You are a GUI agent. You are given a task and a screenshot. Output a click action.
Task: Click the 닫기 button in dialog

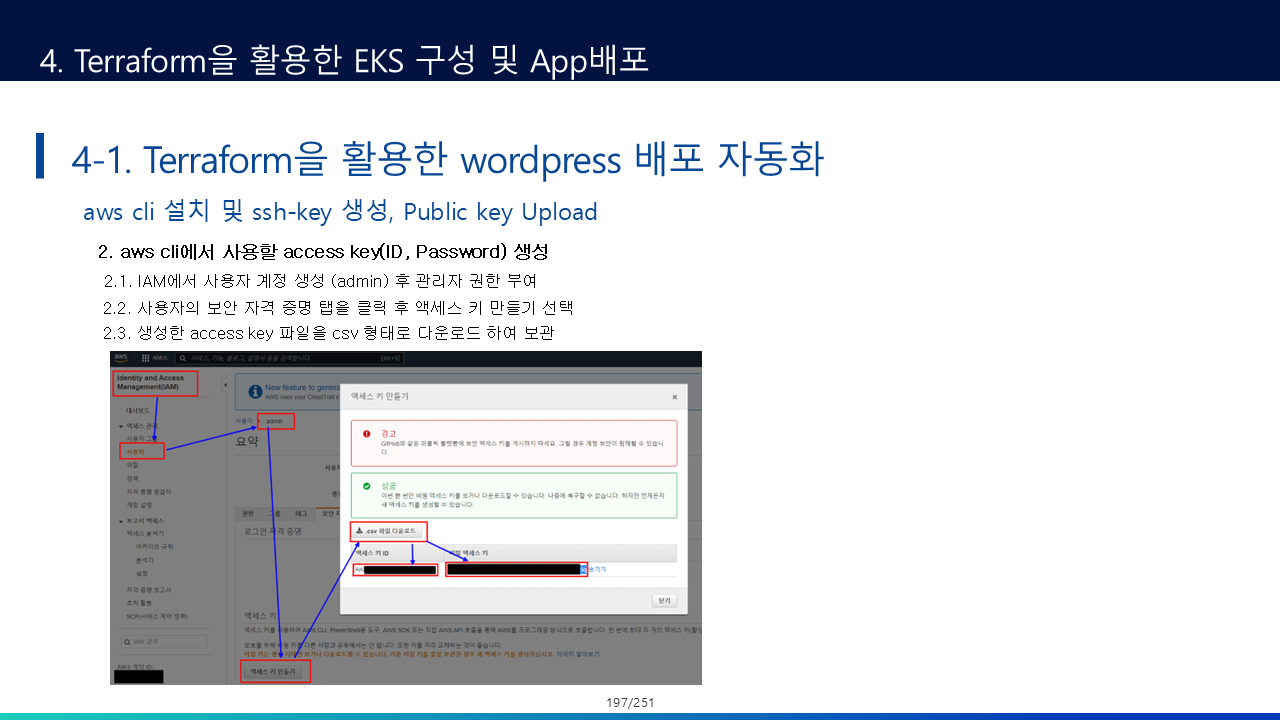(665, 601)
